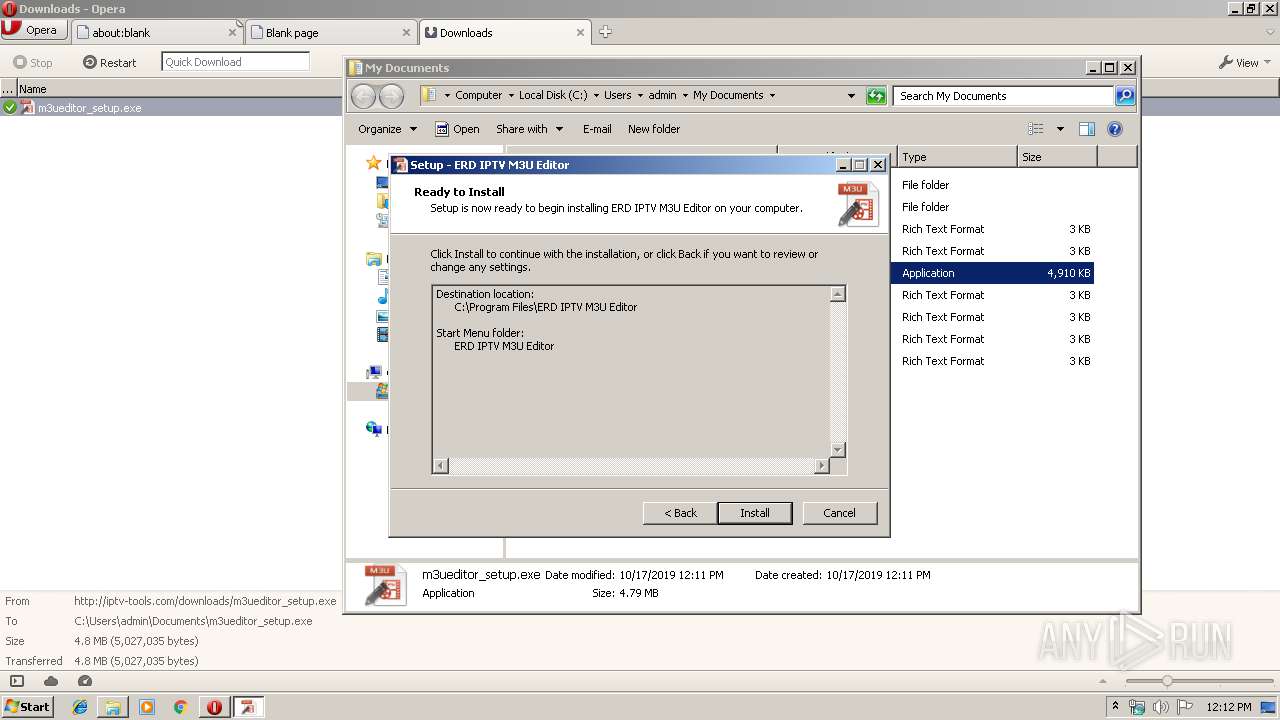Open the Opera View dropdown
This screenshot has width=1280, height=720.
(1245, 62)
